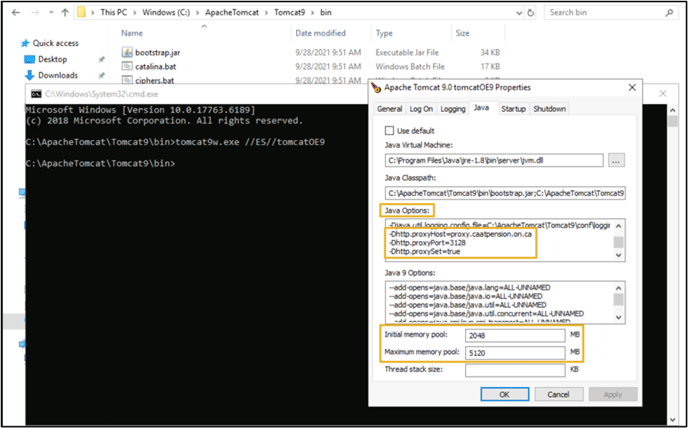
Task: Click the Maximum memory pool field
Action: [x=515, y=353]
